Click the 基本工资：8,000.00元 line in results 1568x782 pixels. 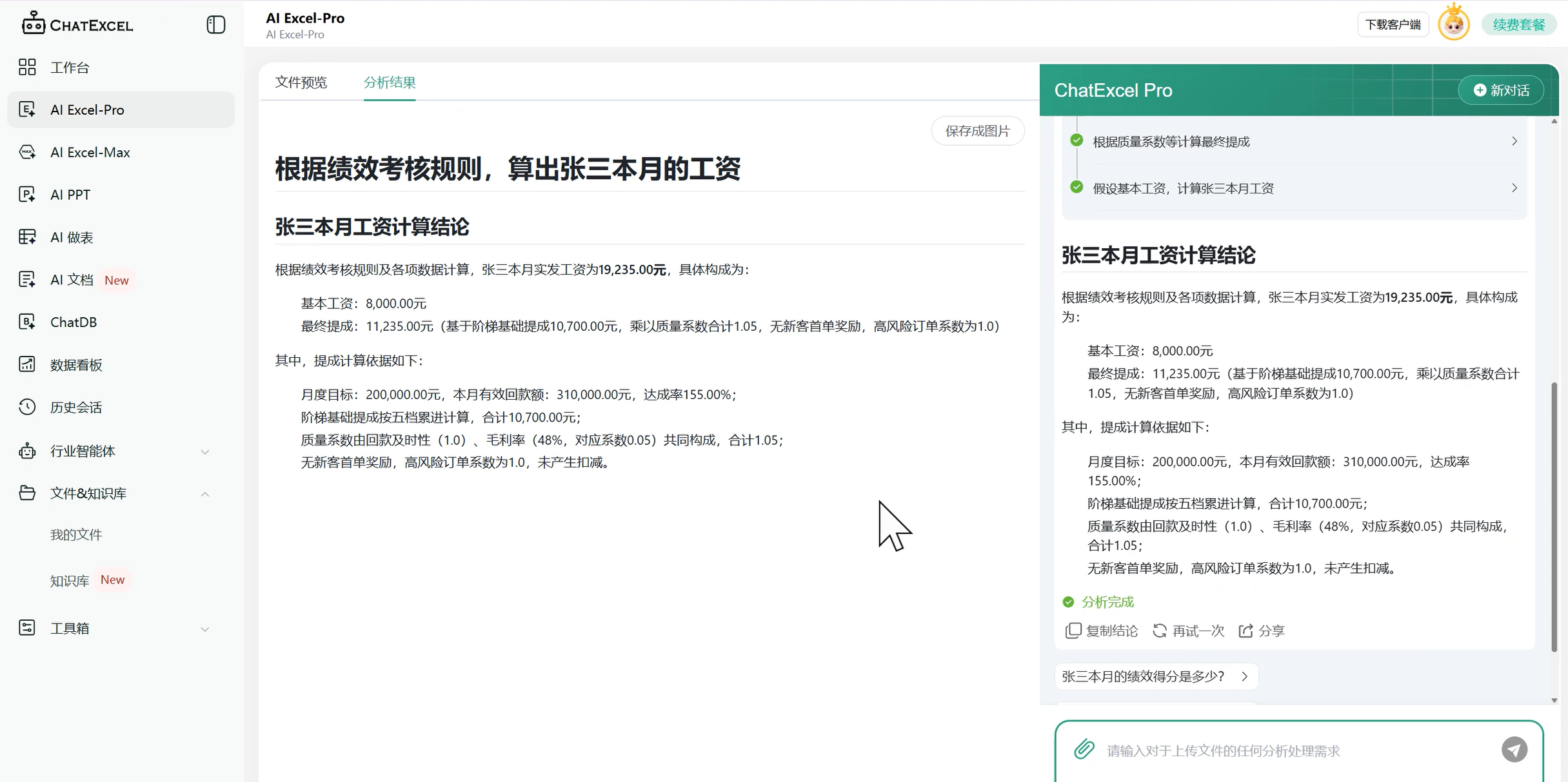(364, 303)
